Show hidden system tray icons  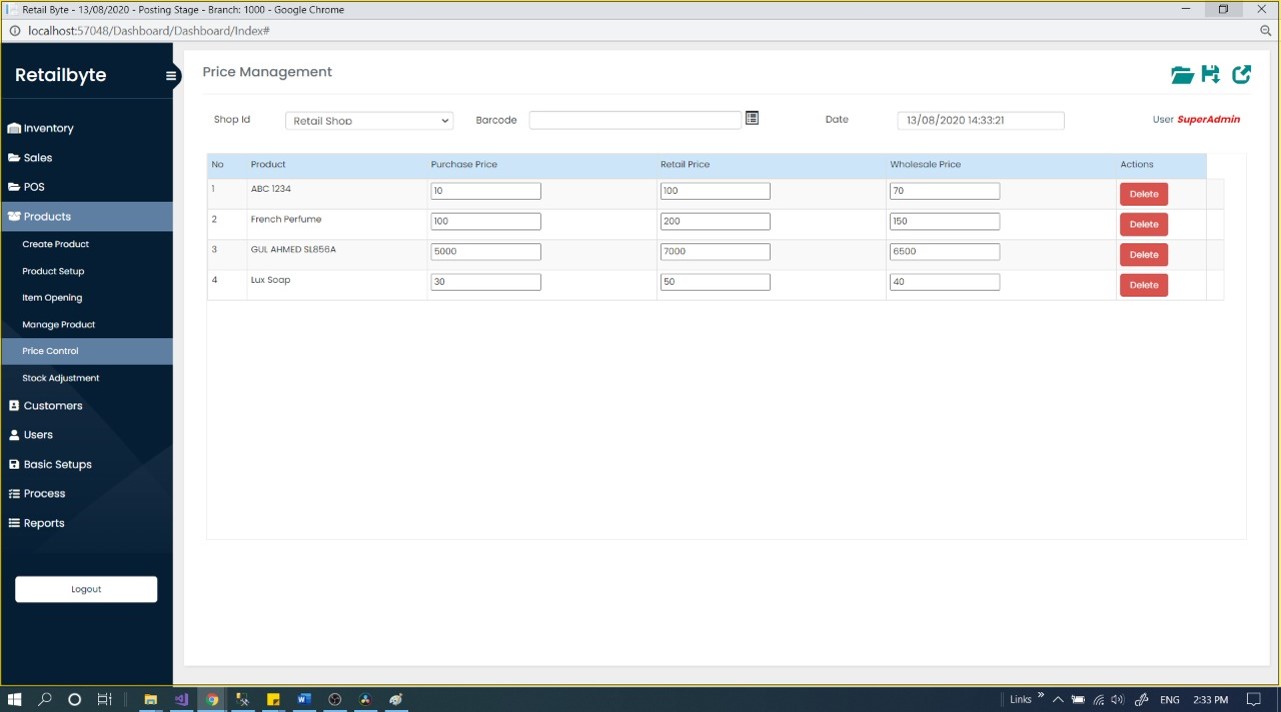click(1058, 700)
